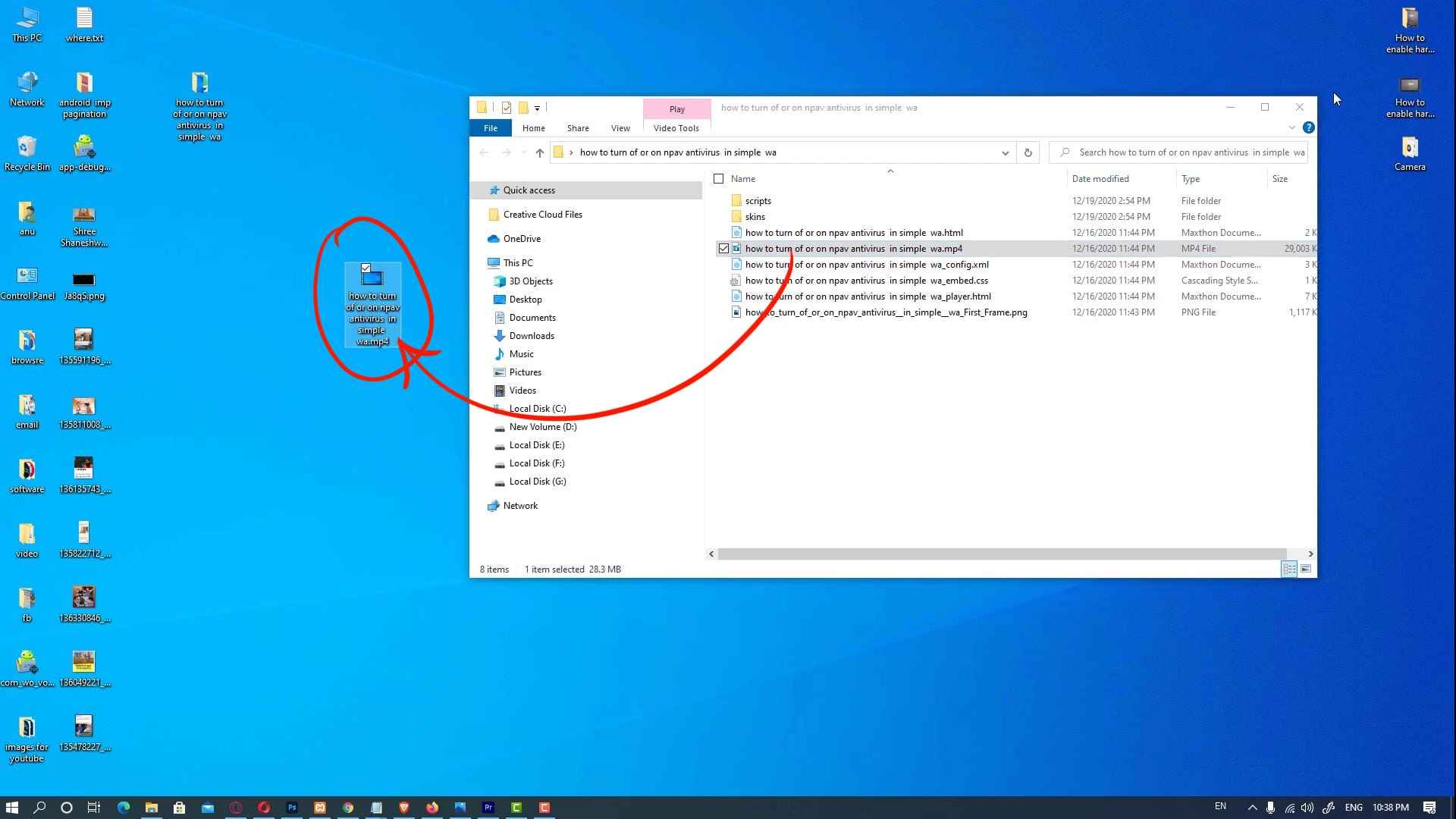This screenshot has width=1456, height=819.
Task: Uncheck the wa.mp4 file checkbox
Action: pos(723,249)
